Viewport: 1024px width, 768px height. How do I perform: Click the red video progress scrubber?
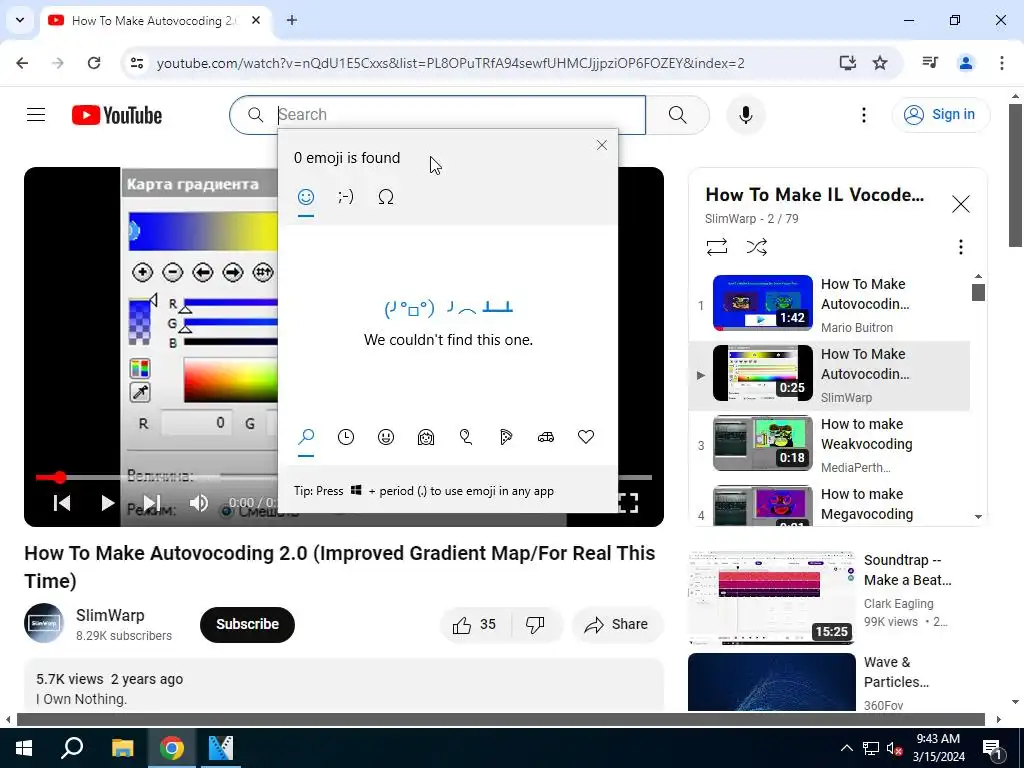[59, 477]
